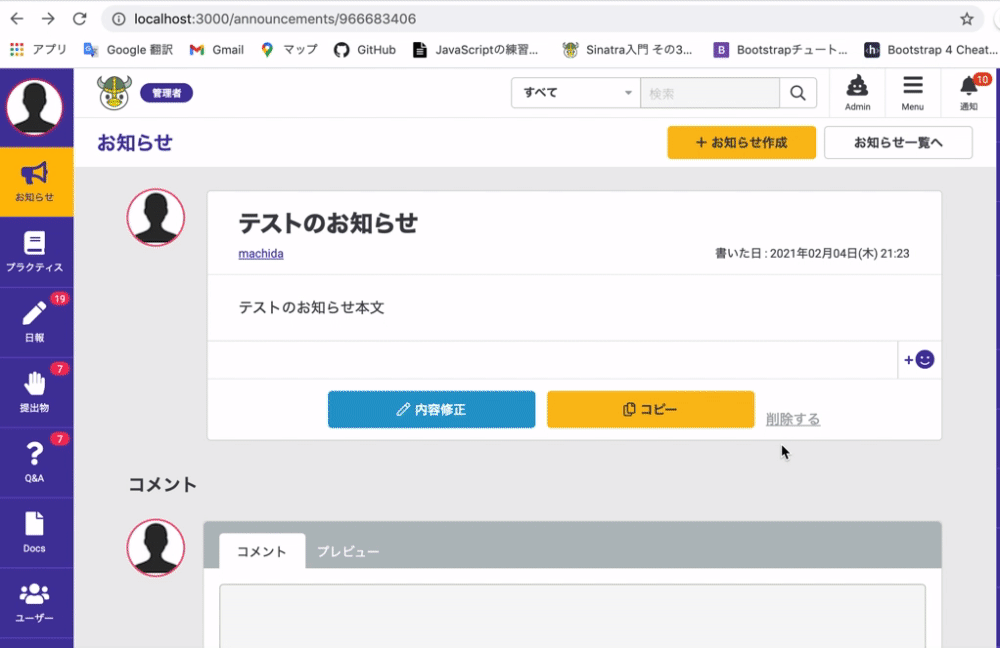Select the コメント tab
This screenshot has height=648, width=1000.
click(x=261, y=550)
